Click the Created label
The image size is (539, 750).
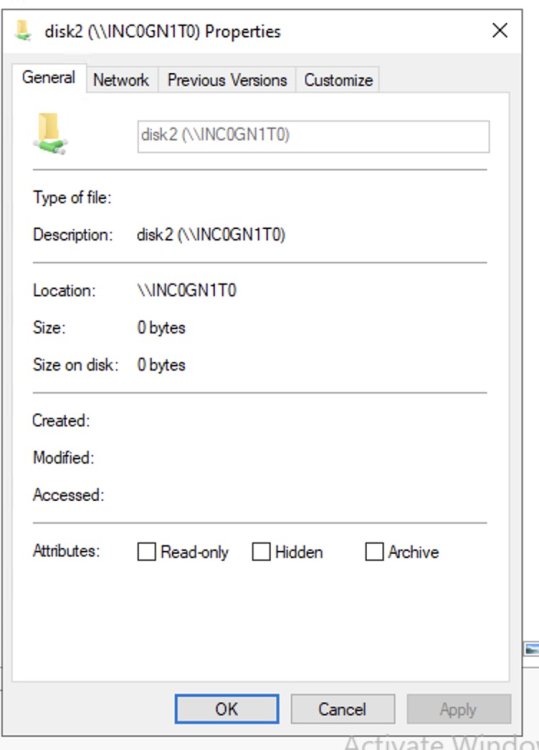coord(61,420)
